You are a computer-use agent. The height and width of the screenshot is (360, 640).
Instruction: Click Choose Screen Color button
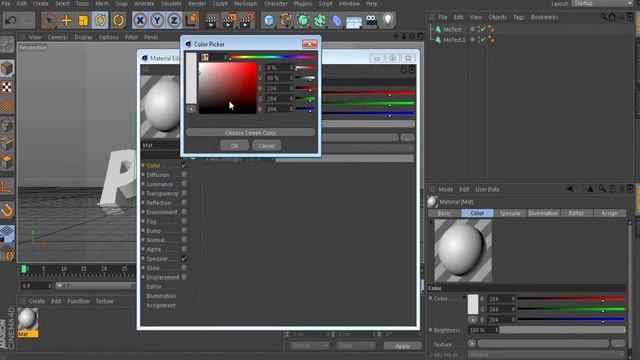click(x=251, y=133)
